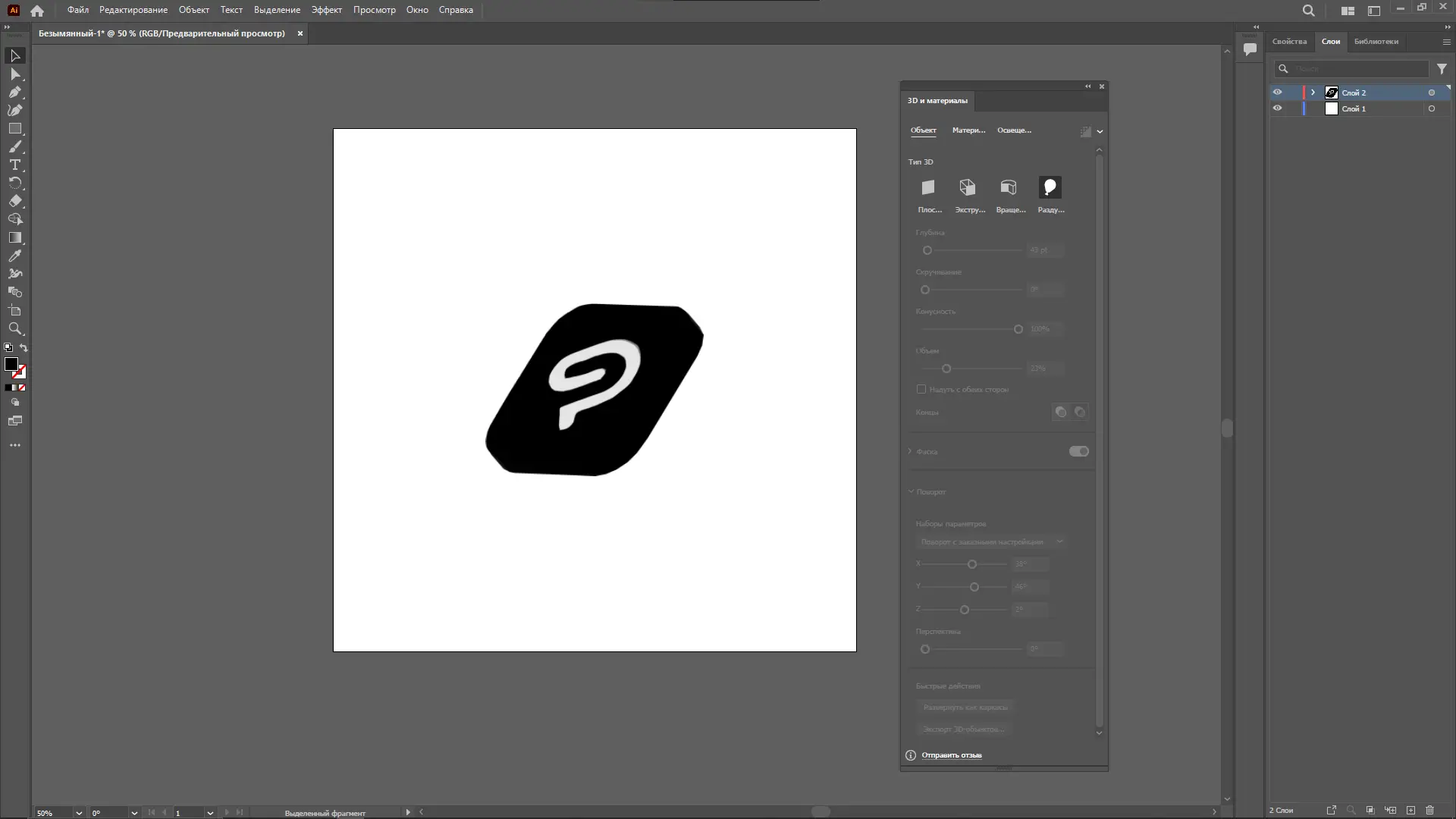Click the layers search field

pyautogui.click(x=1351, y=68)
